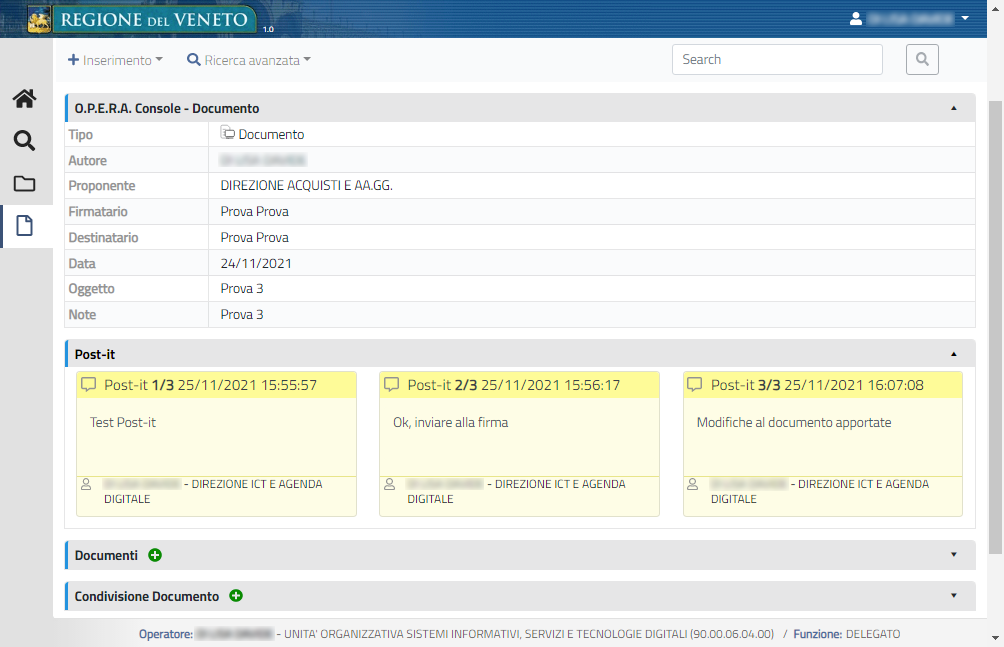This screenshot has width=1004, height=647.
Task: Click the magnifier search button
Action: [922, 60]
